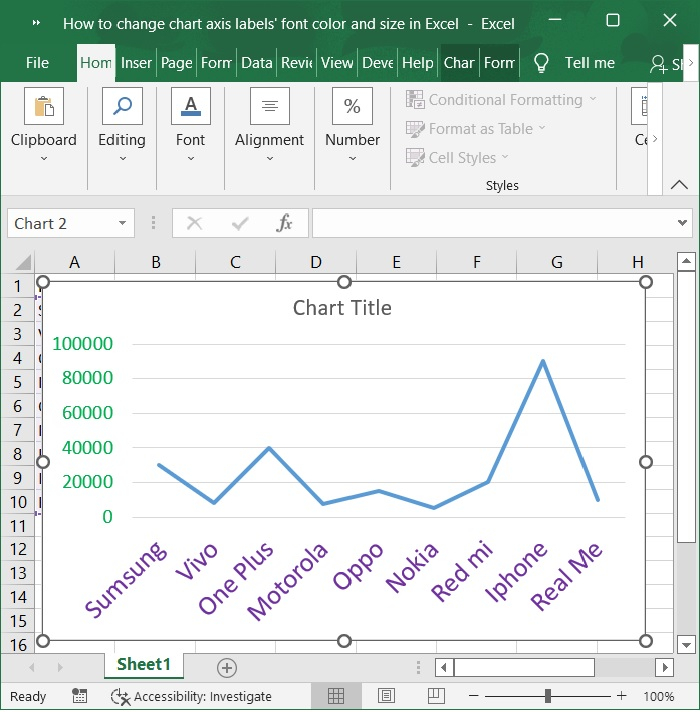Open the File tab

coord(37,63)
